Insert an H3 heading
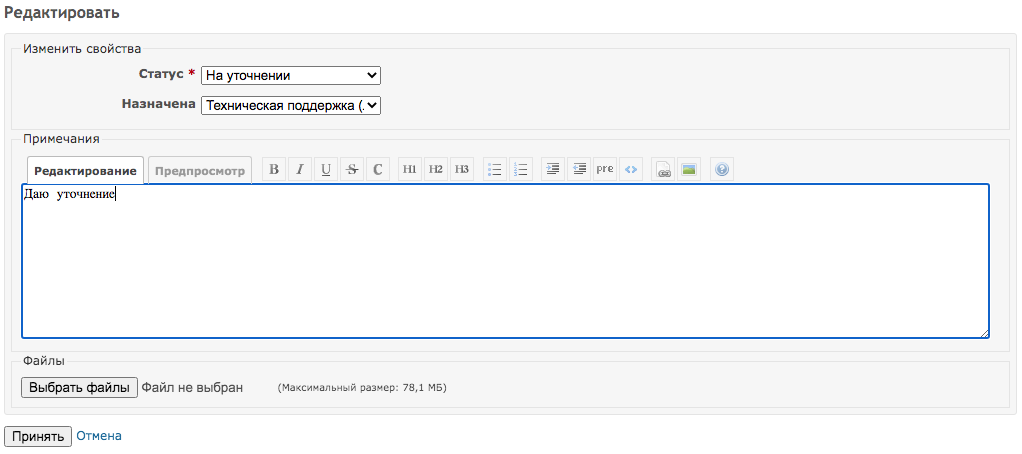This screenshot has height=454, width=1022. tap(461, 170)
